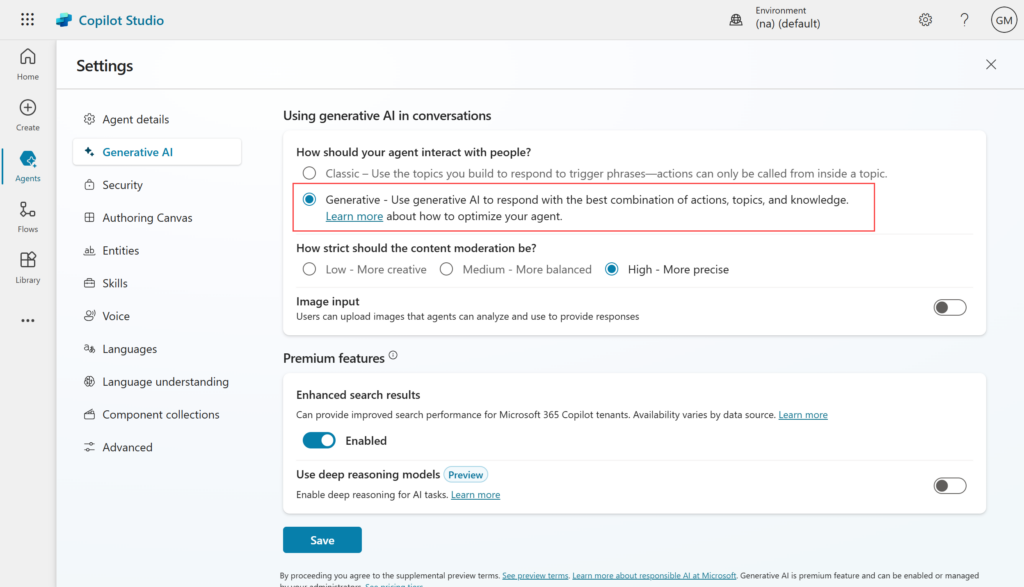Disable the Enhanced search results toggle
The height and width of the screenshot is (587, 1024).
point(319,440)
